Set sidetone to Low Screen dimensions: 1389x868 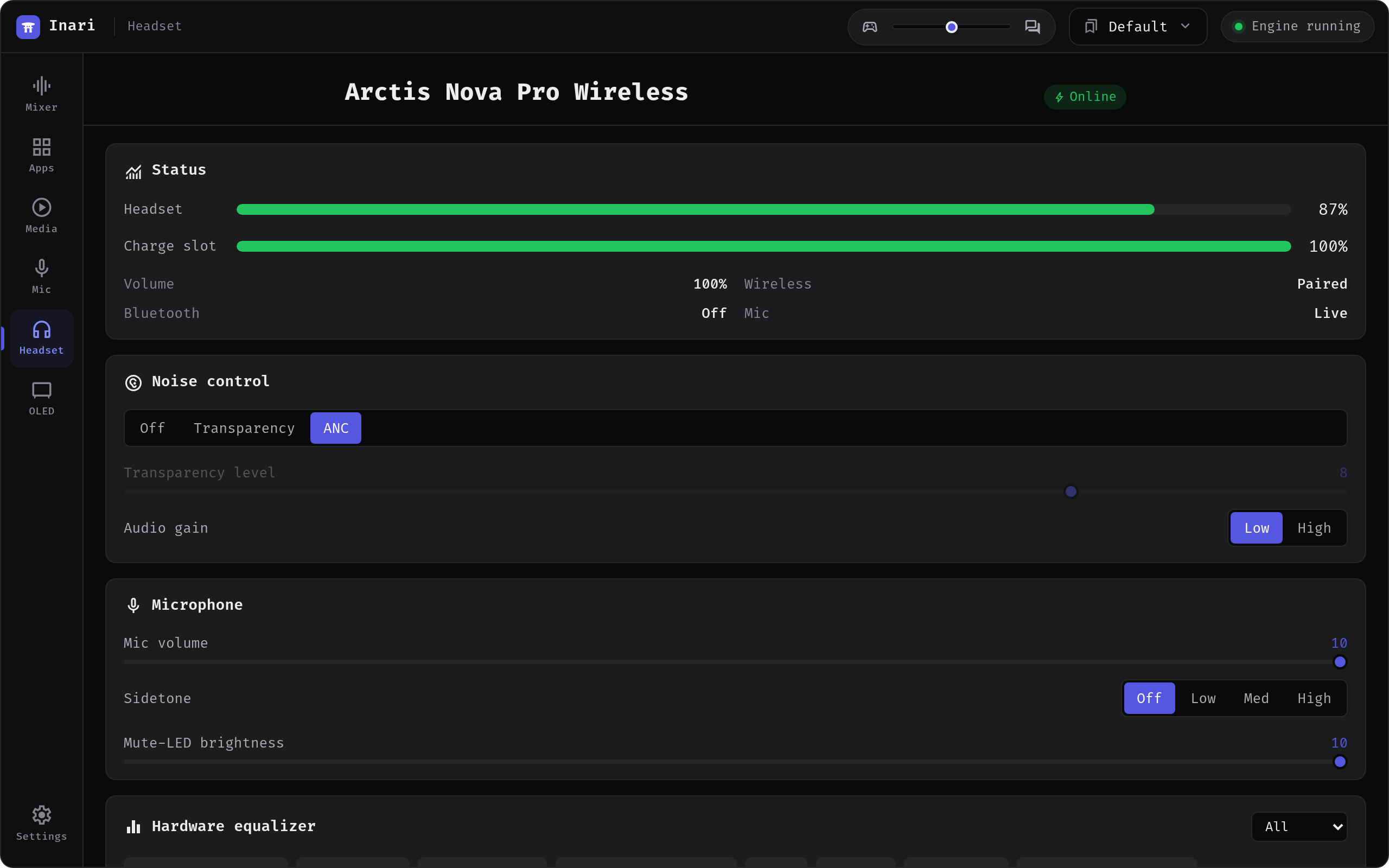click(x=1203, y=699)
